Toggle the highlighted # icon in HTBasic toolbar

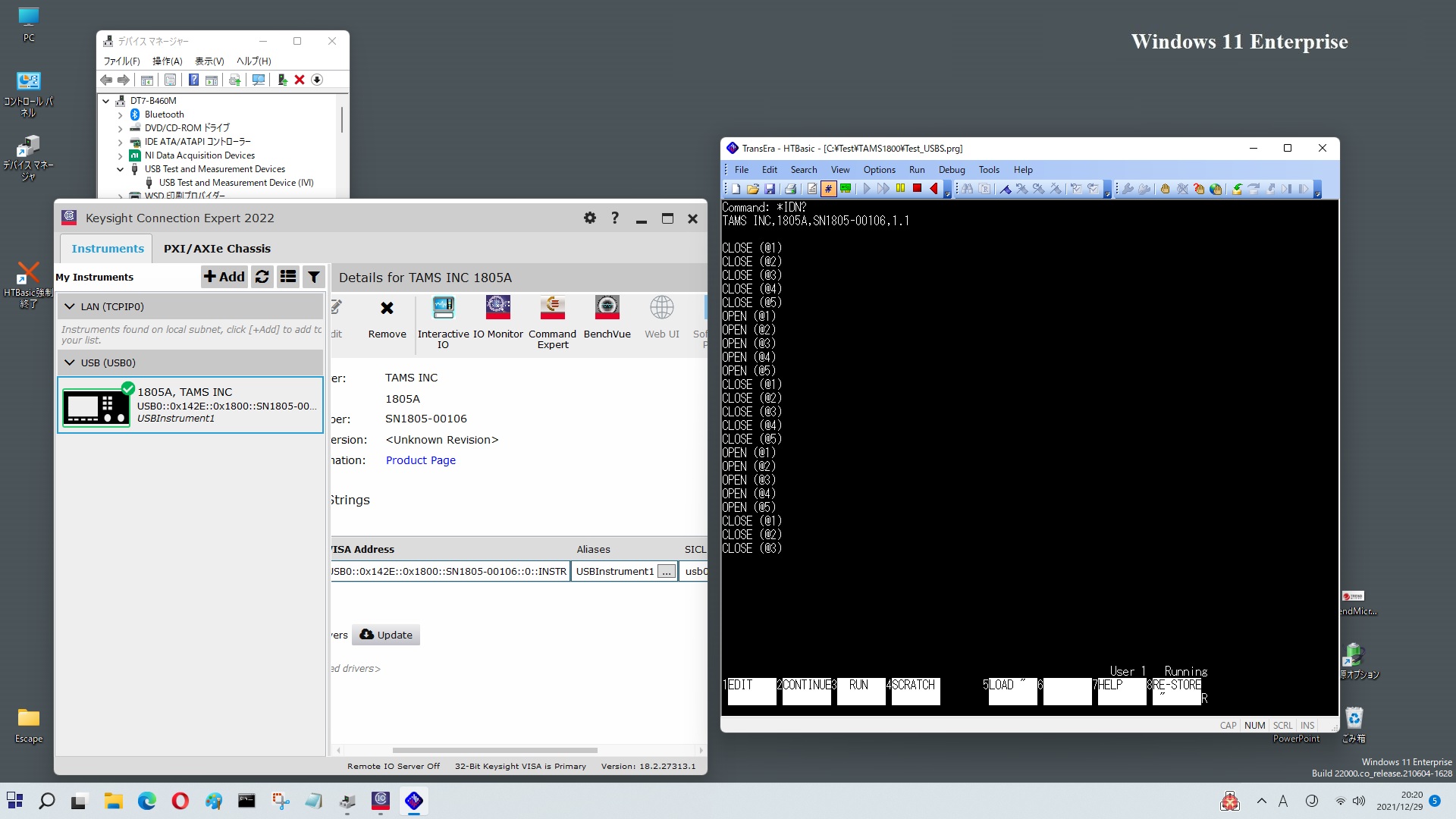[828, 189]
